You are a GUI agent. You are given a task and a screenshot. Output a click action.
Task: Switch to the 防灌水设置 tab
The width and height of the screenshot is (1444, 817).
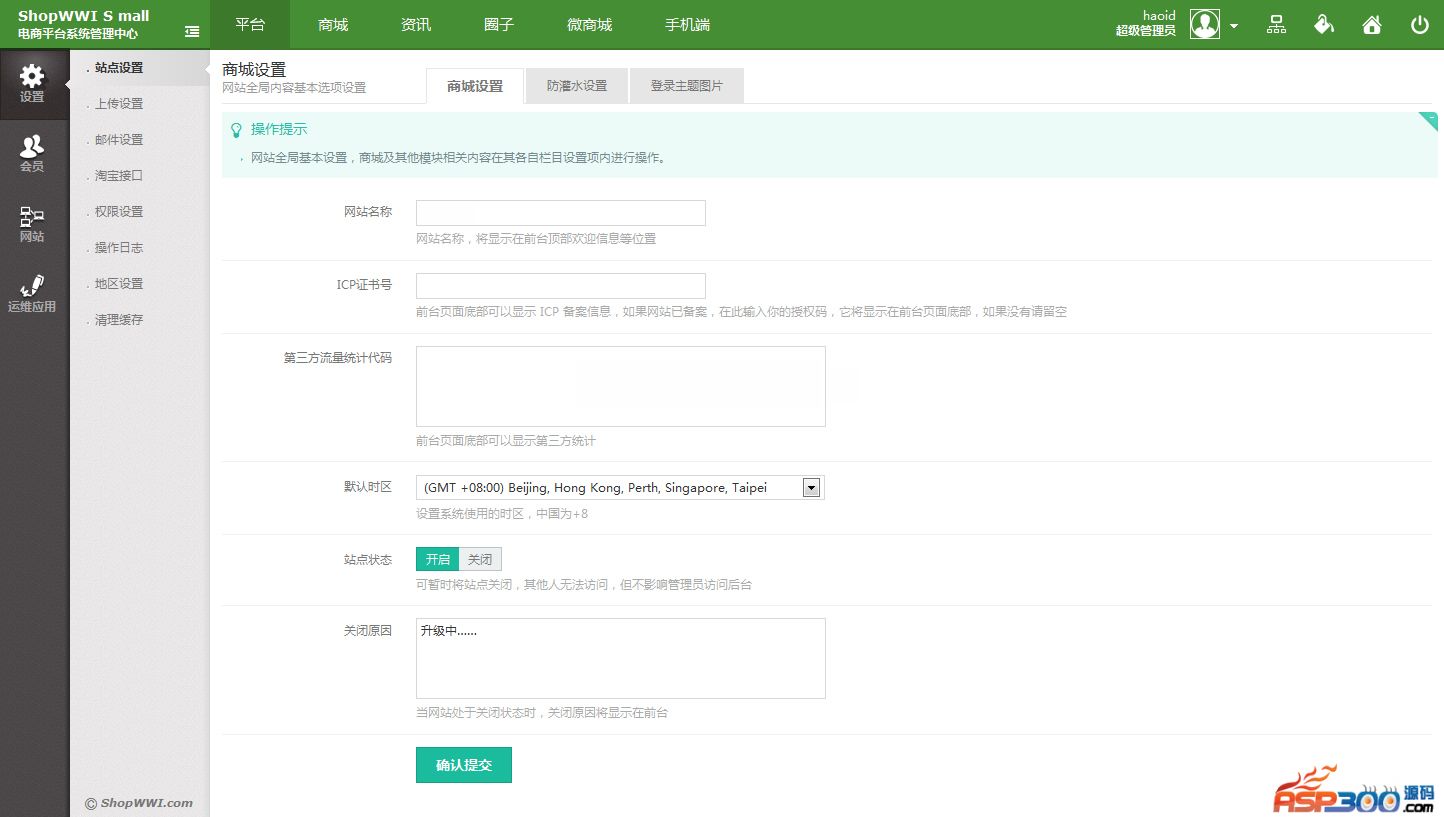coord(577,86)
